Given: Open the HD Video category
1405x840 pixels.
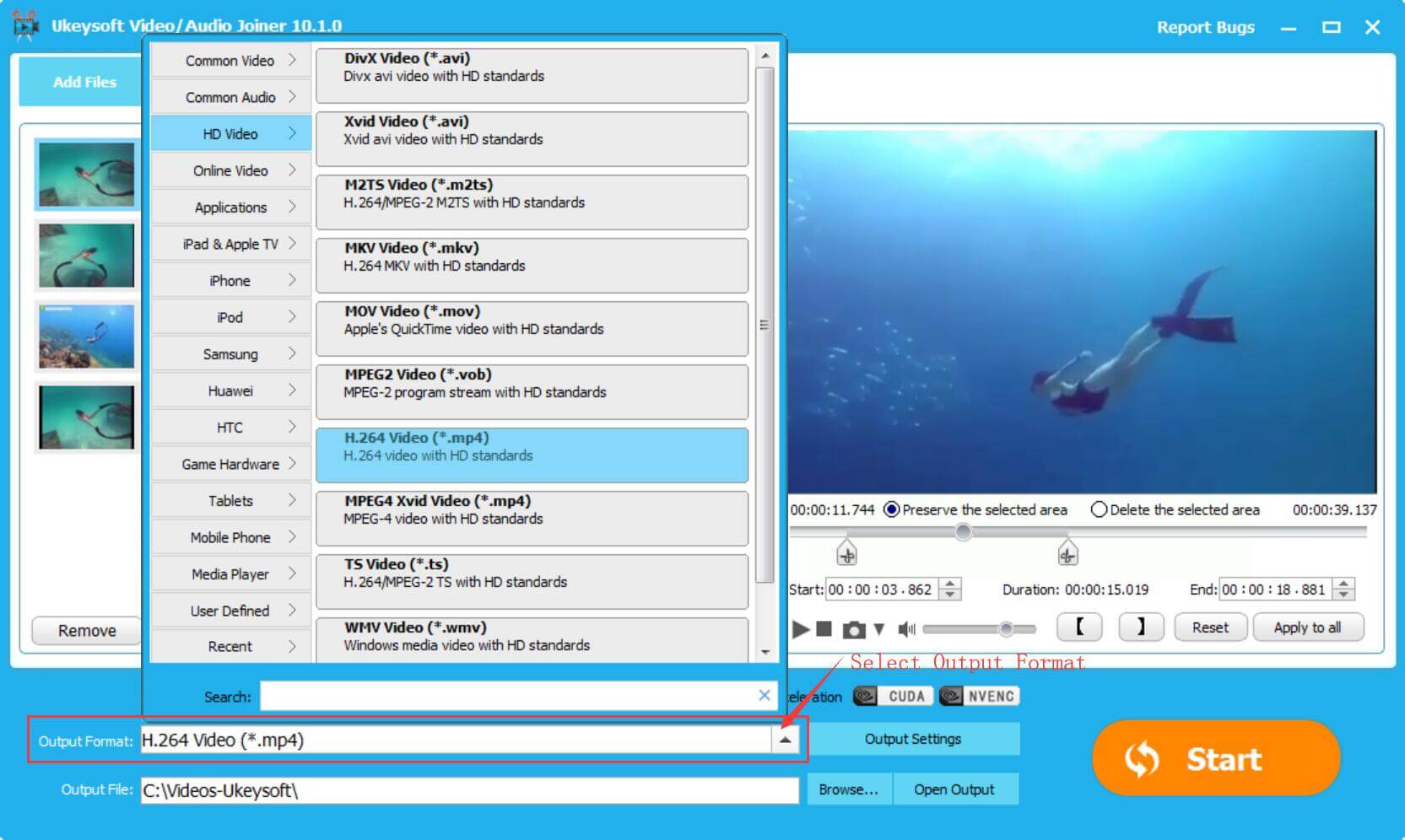Looking at the screenshot, I should tap(230, 133).
